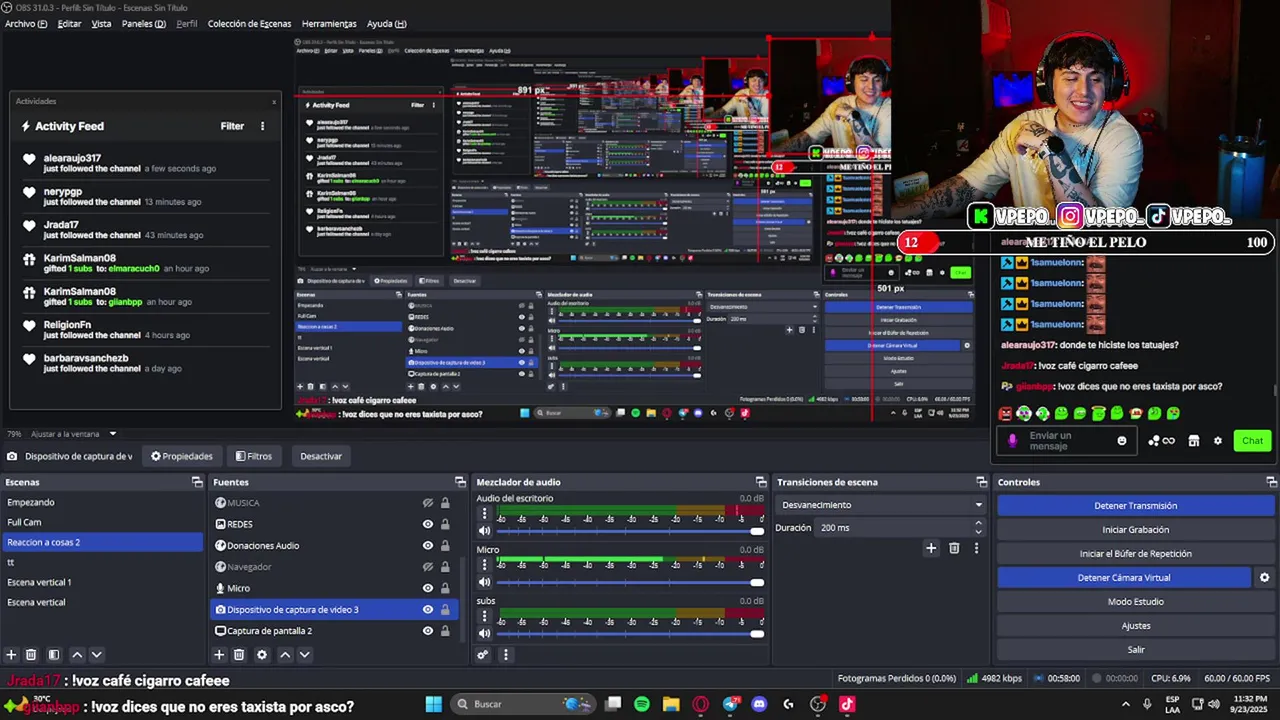
Task: Open the Archivo menu
Action: 26,23
